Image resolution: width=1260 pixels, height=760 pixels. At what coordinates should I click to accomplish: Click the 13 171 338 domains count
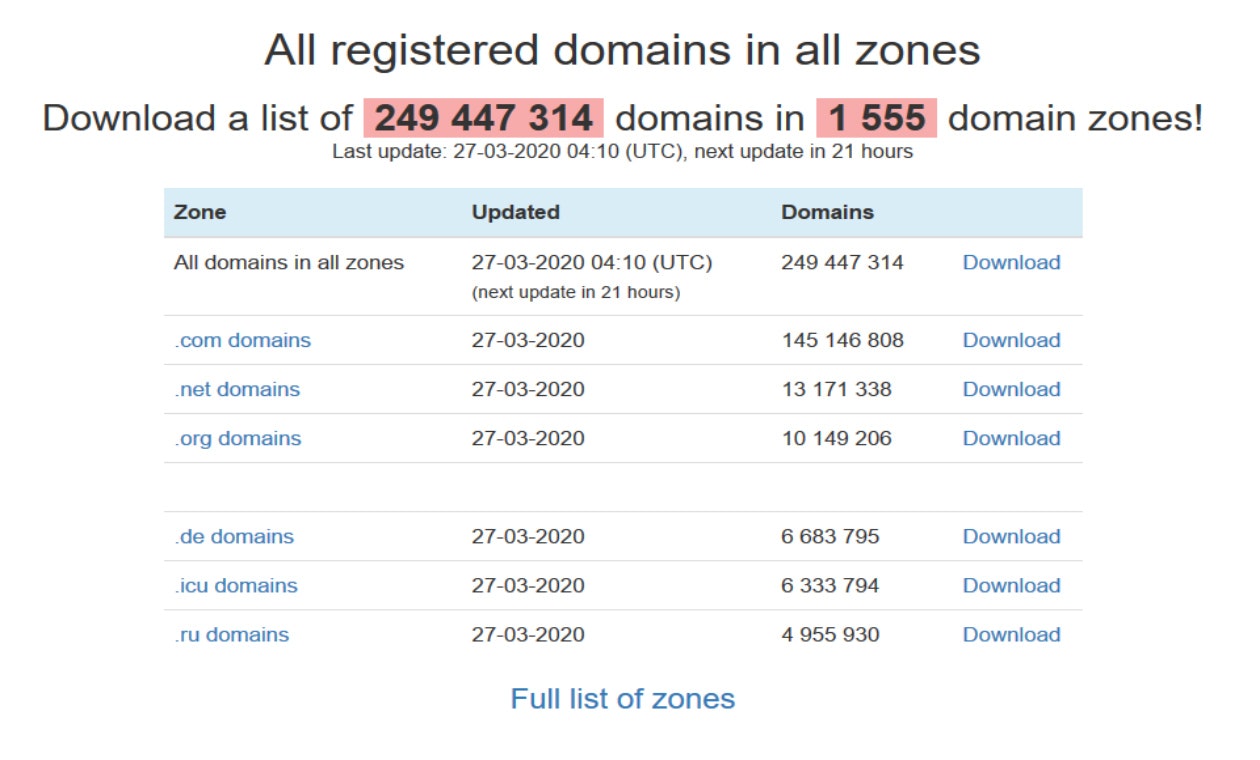836,389
